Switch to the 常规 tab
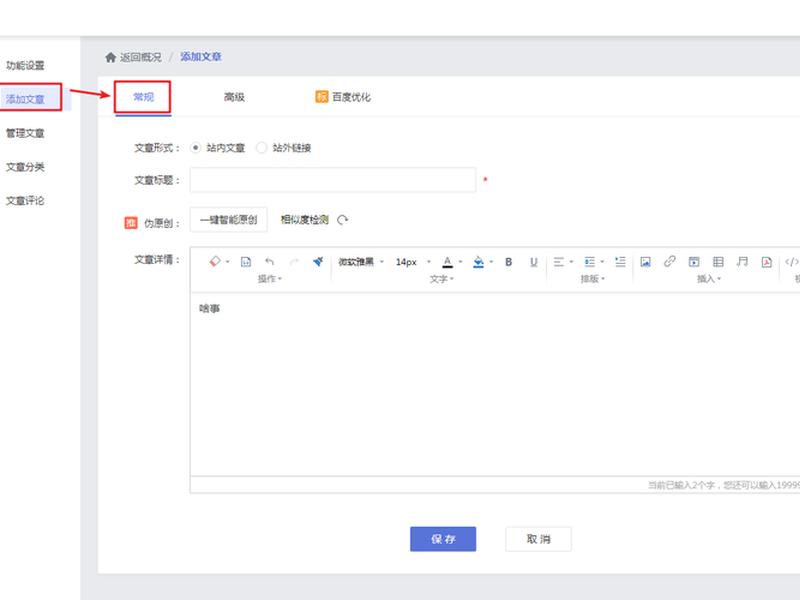This screenshot has width=800, height=600. [x=143, y=97]
